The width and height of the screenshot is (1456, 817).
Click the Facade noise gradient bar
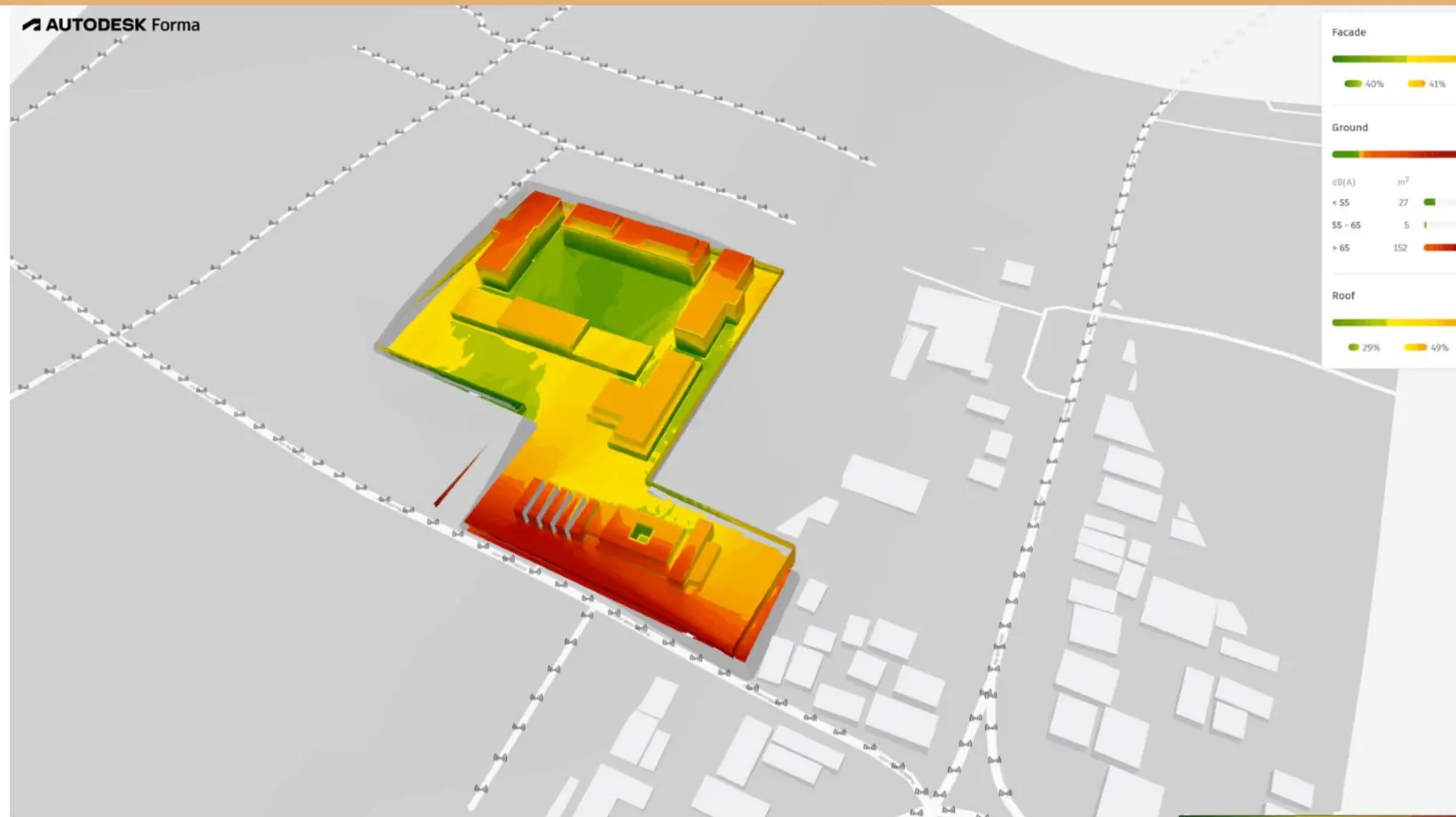click(x=1394, y=59)
